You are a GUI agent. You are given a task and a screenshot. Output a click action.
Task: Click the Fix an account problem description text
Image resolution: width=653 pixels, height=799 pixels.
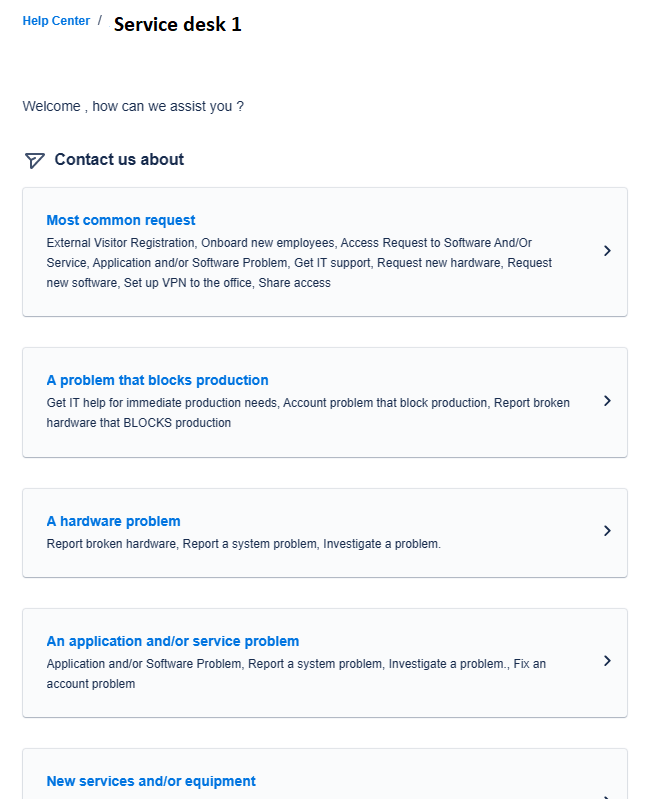[90, 684]
